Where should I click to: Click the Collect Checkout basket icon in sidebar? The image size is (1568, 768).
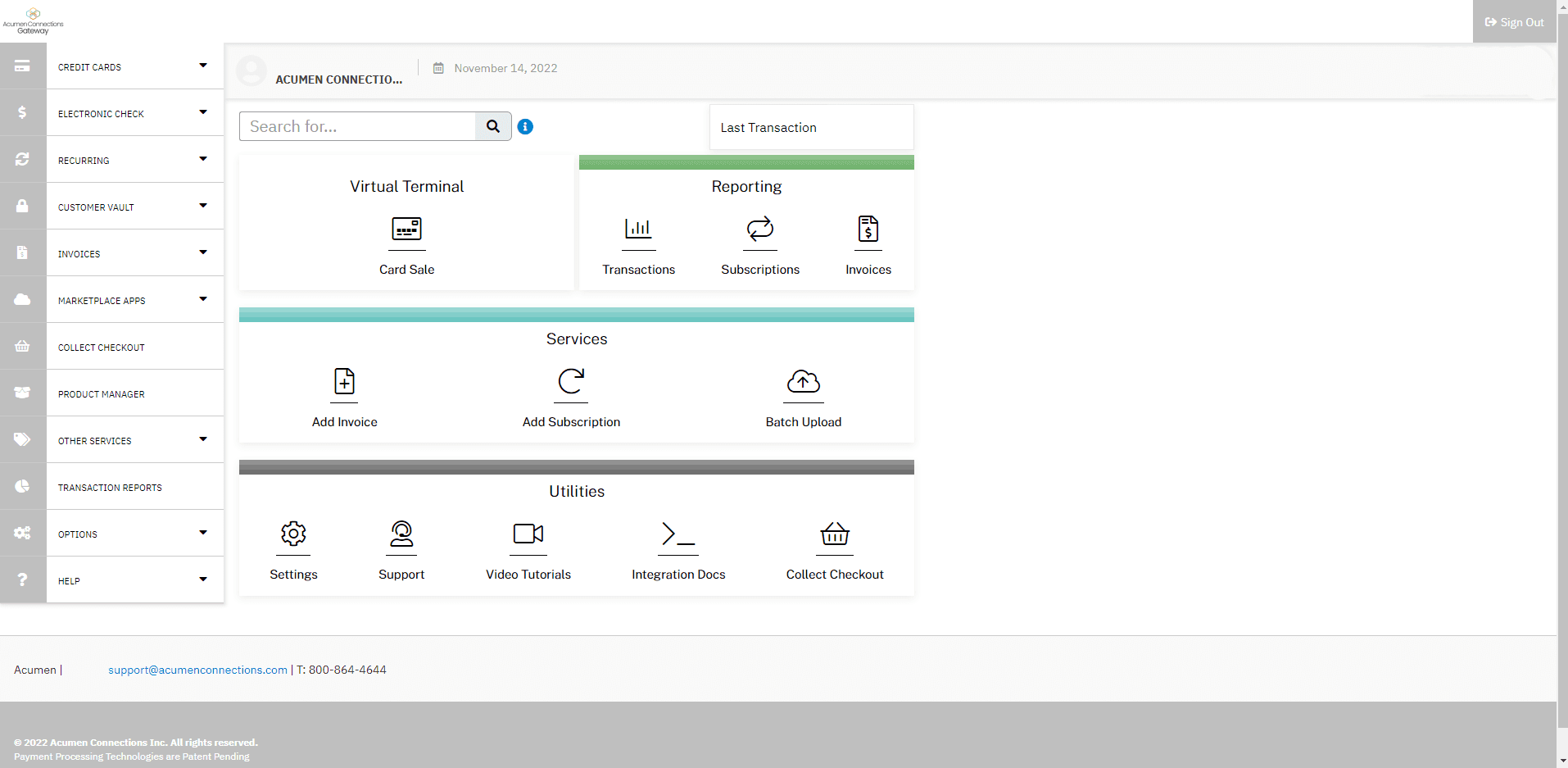coord(22,346)
